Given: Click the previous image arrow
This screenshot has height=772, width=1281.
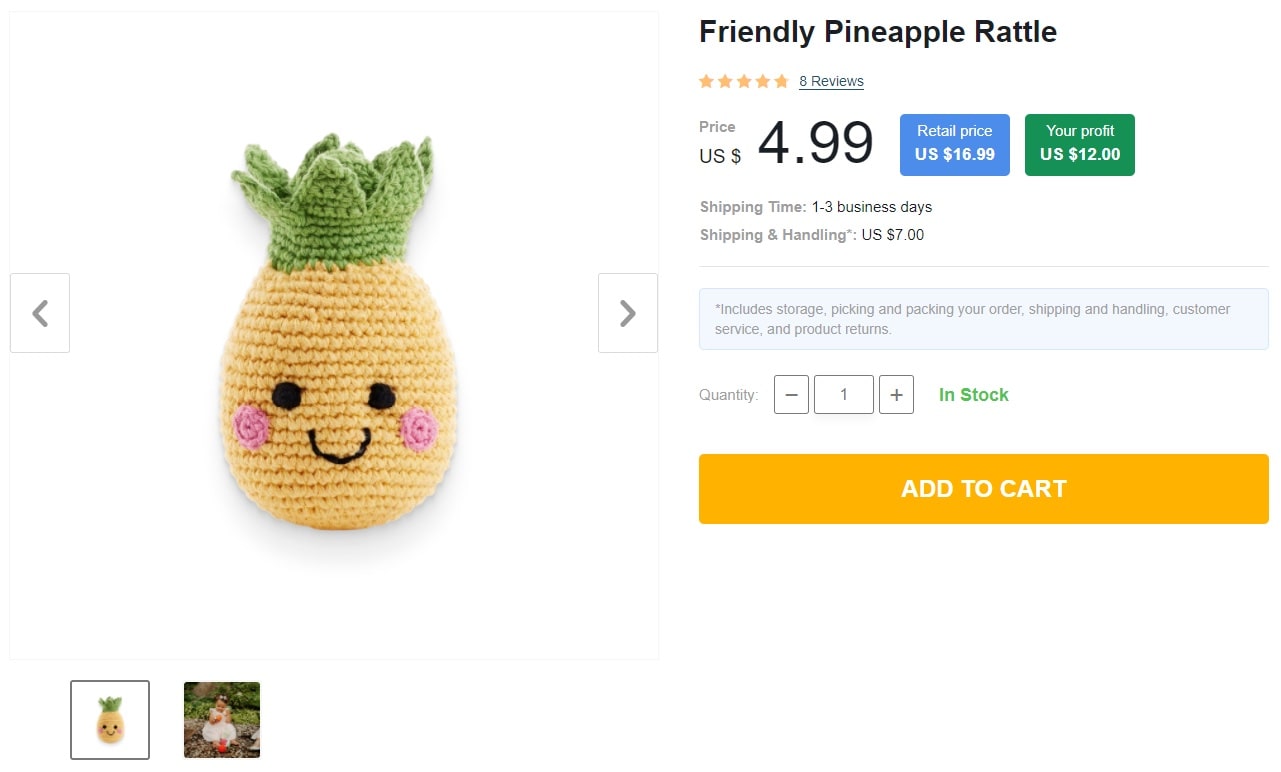Looking at the screenshot, I should click(x=40, y=313).
